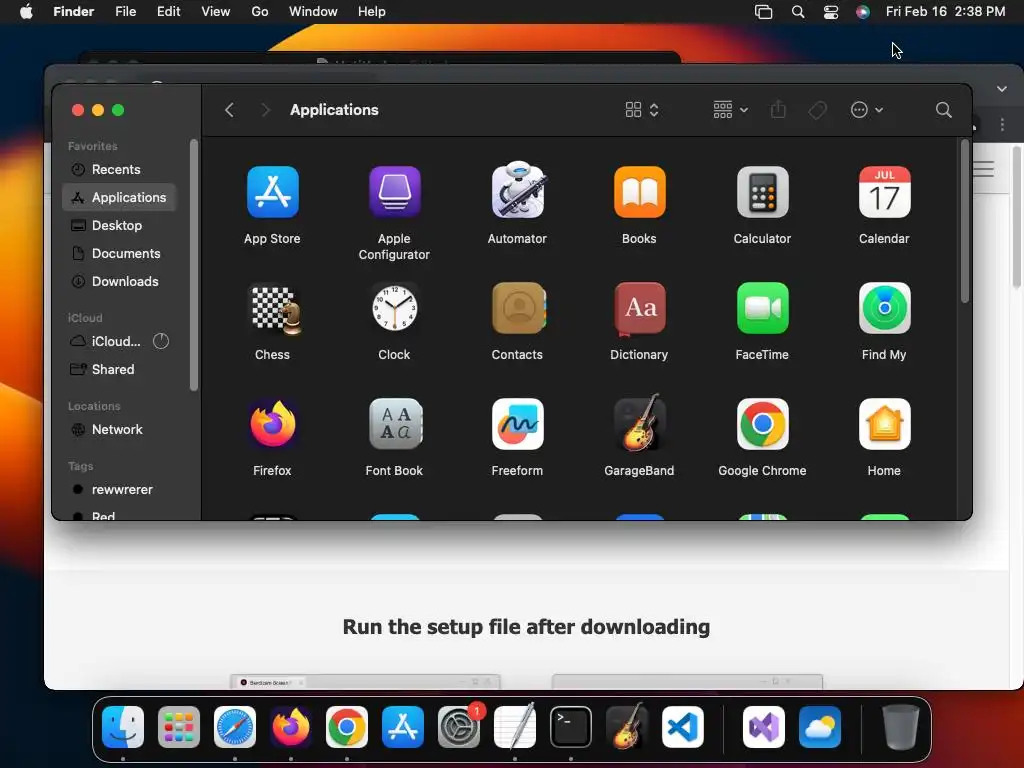The image size is (1024, 768).
Task: Select the Automator app icon
Action: tap(517, 191)
